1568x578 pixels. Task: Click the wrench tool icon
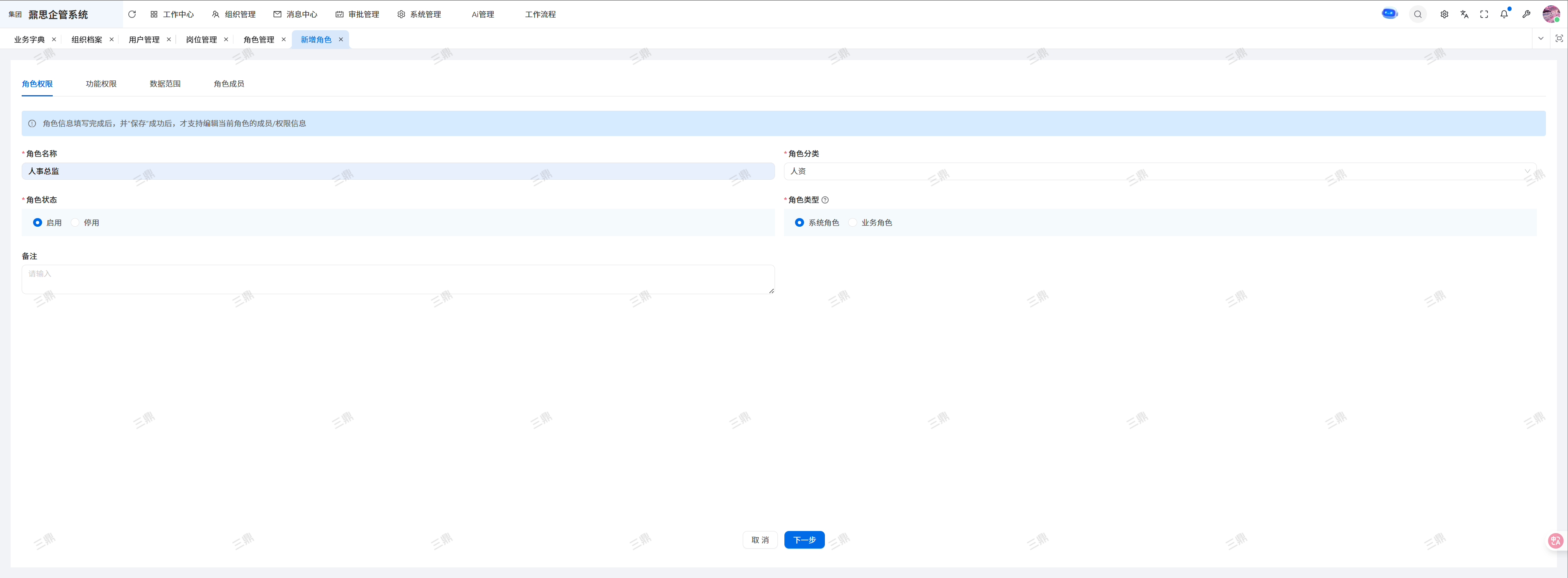pos(1526,14)
